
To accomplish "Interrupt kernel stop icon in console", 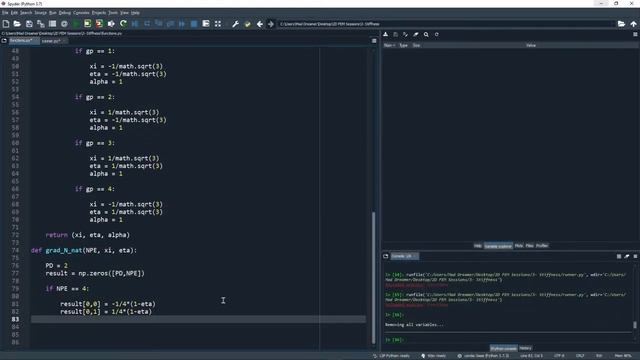I will [619, 256].
